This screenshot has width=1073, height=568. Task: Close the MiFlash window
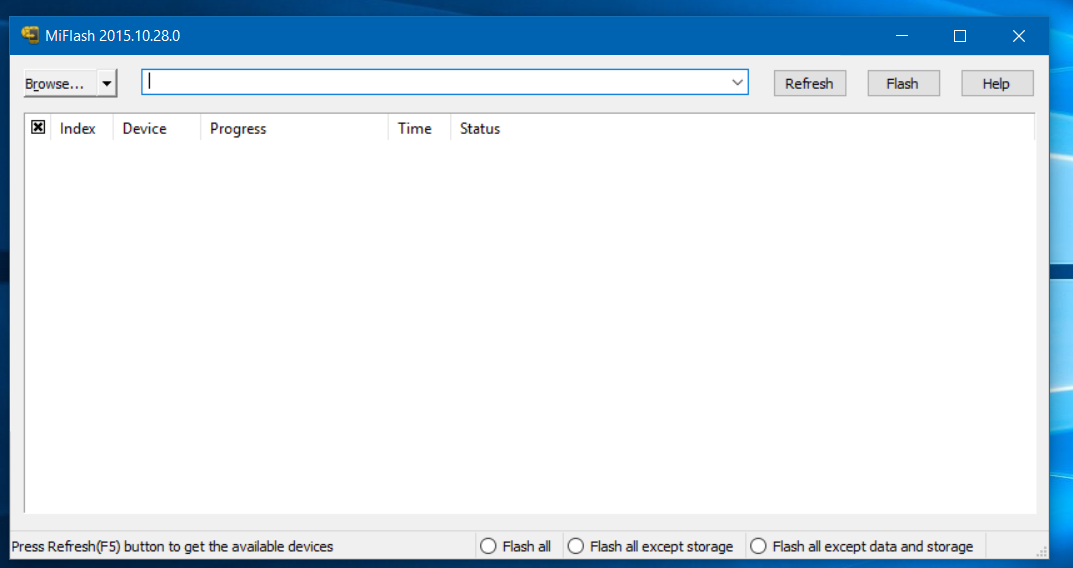[x=1019, y=36]
